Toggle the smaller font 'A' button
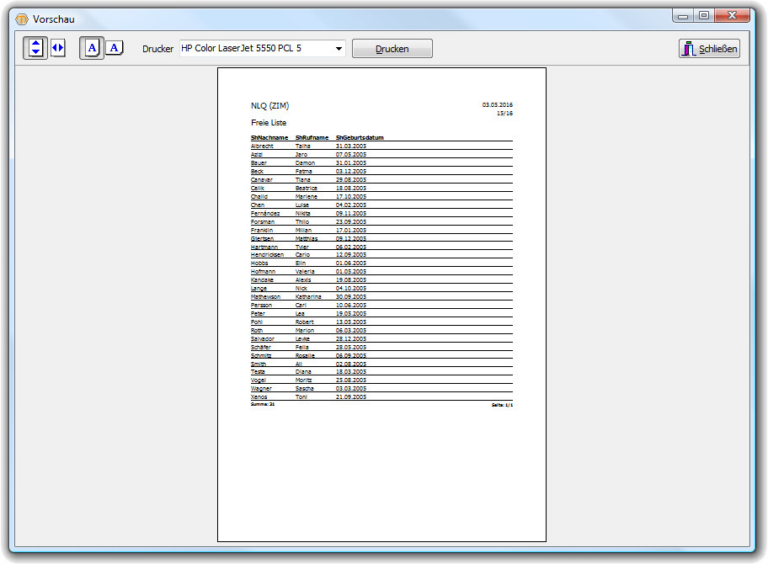This screenshot has height=564, width=768. [114, 48]
